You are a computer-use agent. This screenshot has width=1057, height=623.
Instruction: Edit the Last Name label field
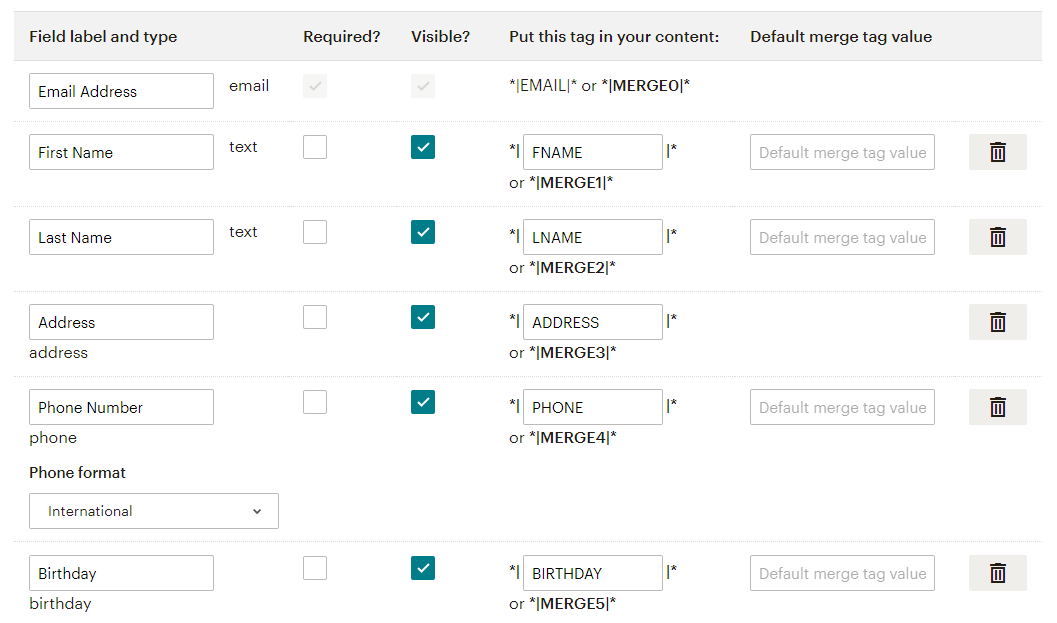pyautogui.click(x=121, y=237)
